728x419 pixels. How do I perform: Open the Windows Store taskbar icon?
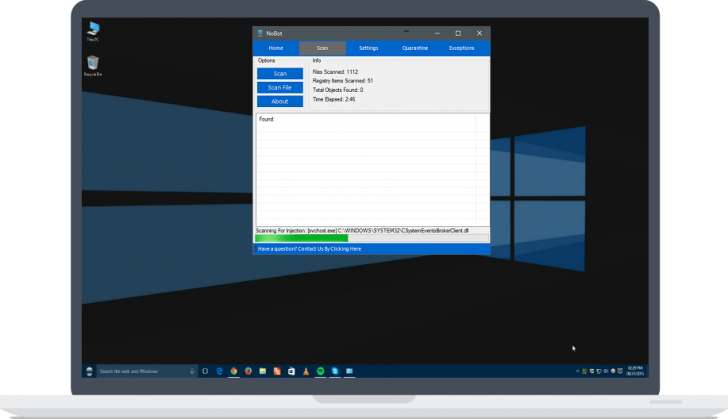[x=291, y=371]
